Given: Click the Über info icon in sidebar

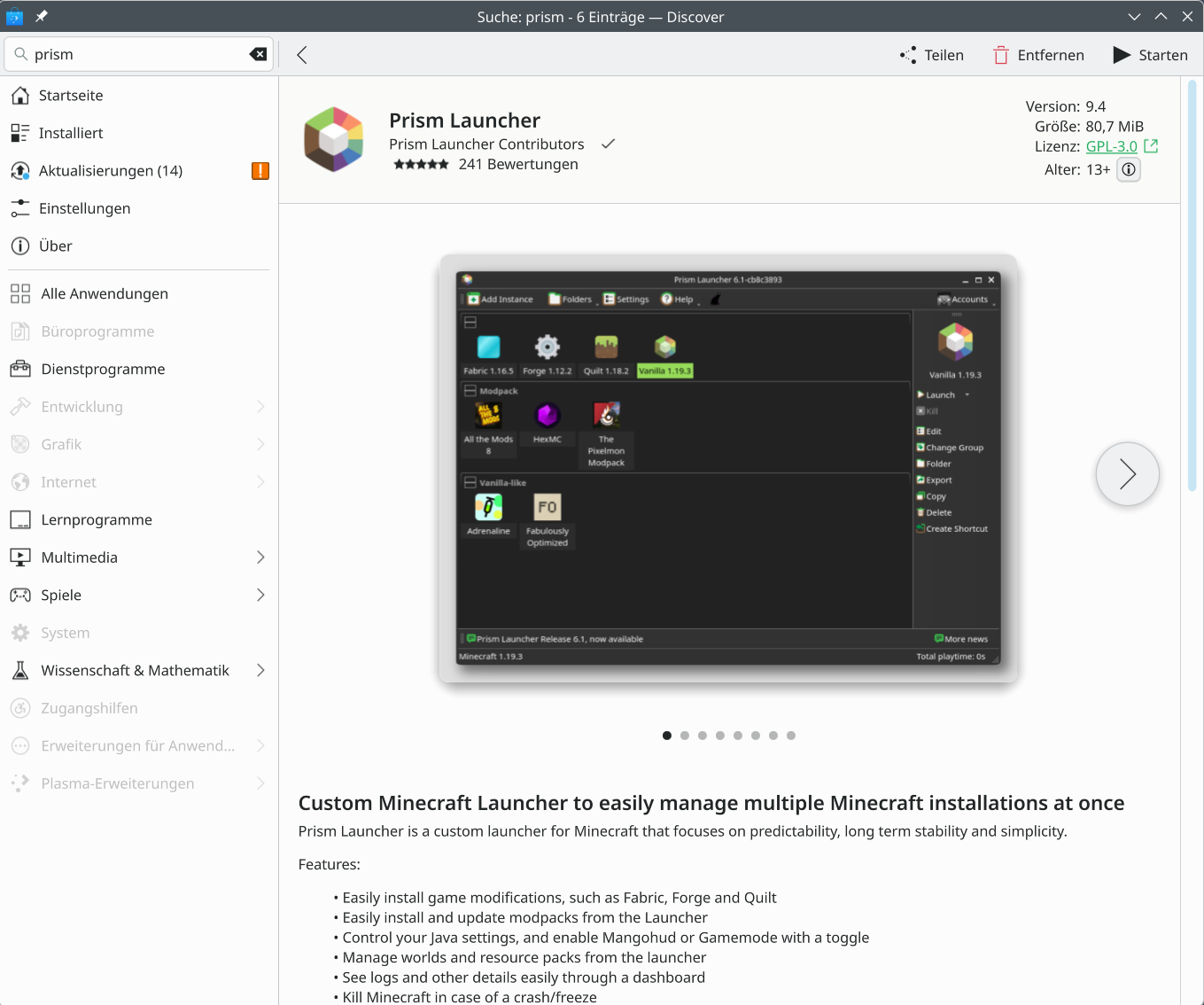Looking at the screenshot, I should pos(20,245).
